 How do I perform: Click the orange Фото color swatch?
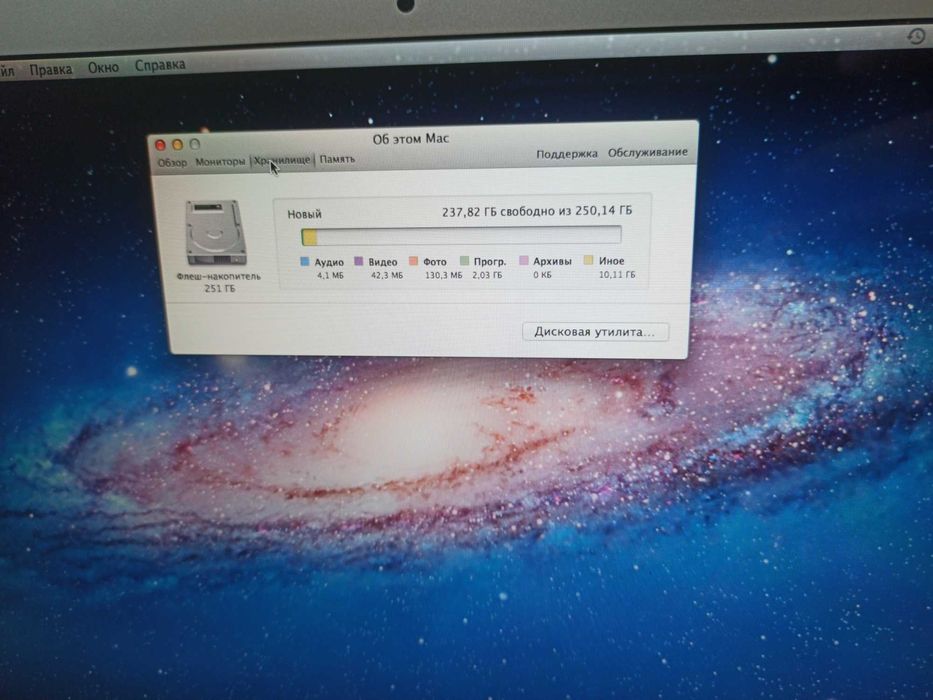coord(413,261)
